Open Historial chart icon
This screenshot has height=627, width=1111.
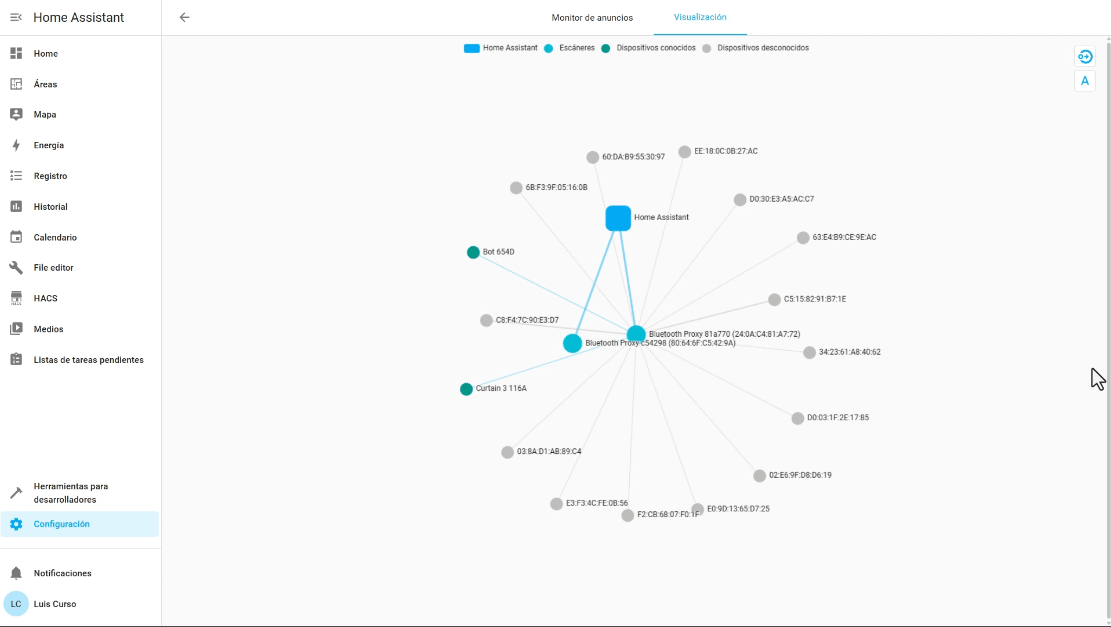tap(16, 206)
